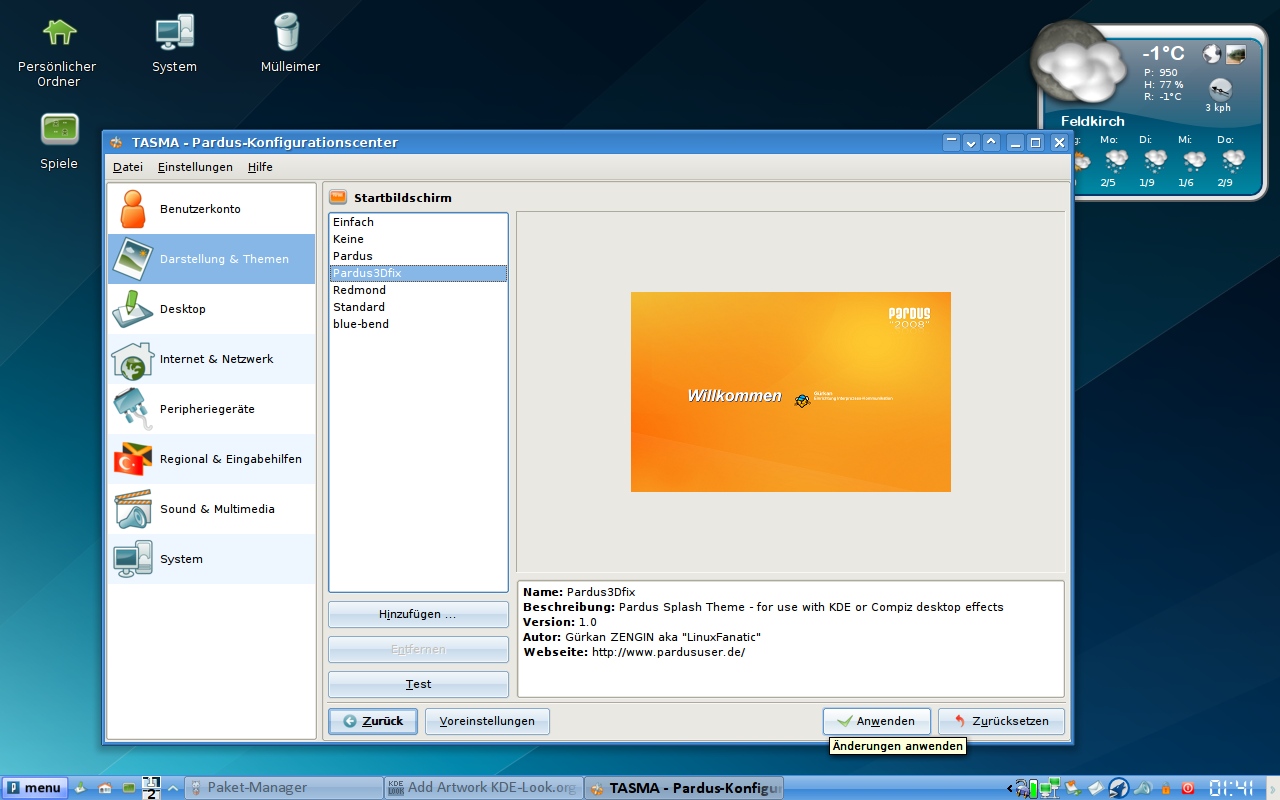
Task: Open the Desktop settings category
Action: click(x=211, y=309)
